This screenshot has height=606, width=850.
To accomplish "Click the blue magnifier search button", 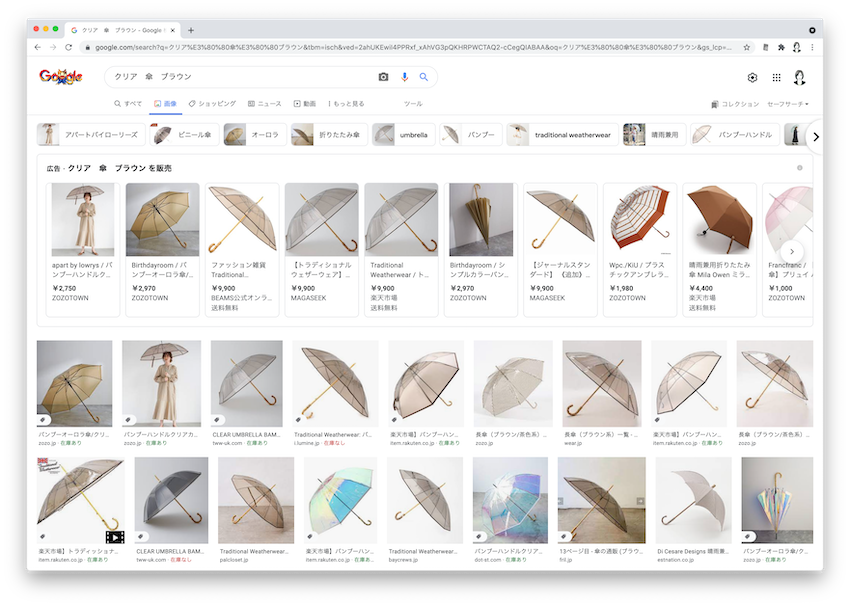I will click(x=424, y=77).
